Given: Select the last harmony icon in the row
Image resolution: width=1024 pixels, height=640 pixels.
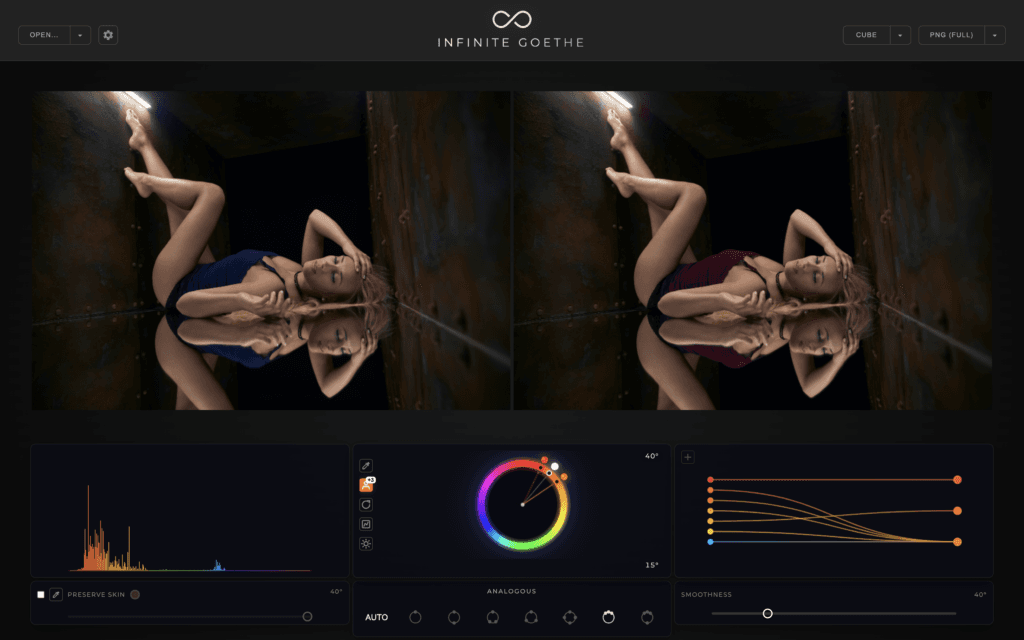Looking at the screenshot, I should pos(647,616).
